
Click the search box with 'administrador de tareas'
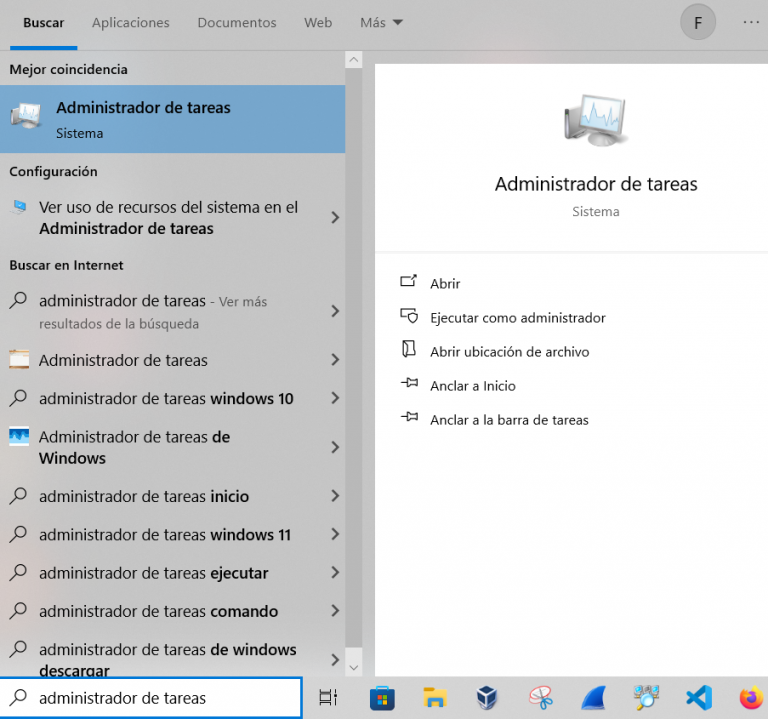pyautogui.click(x=150, y=698)
